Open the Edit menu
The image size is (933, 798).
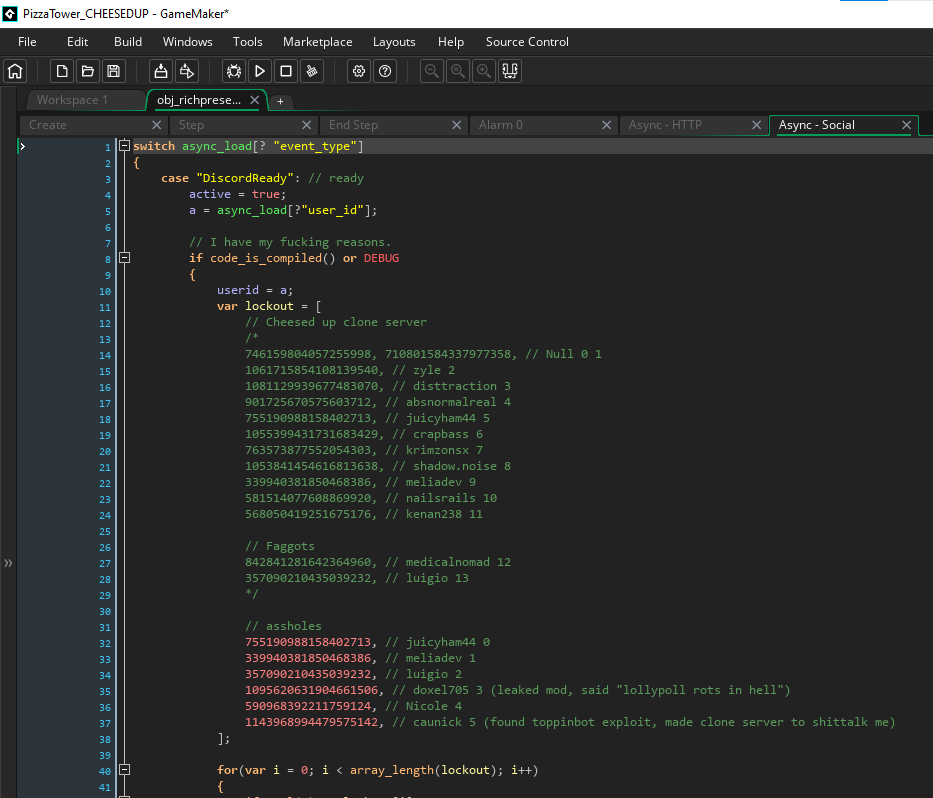click(77, 42)
